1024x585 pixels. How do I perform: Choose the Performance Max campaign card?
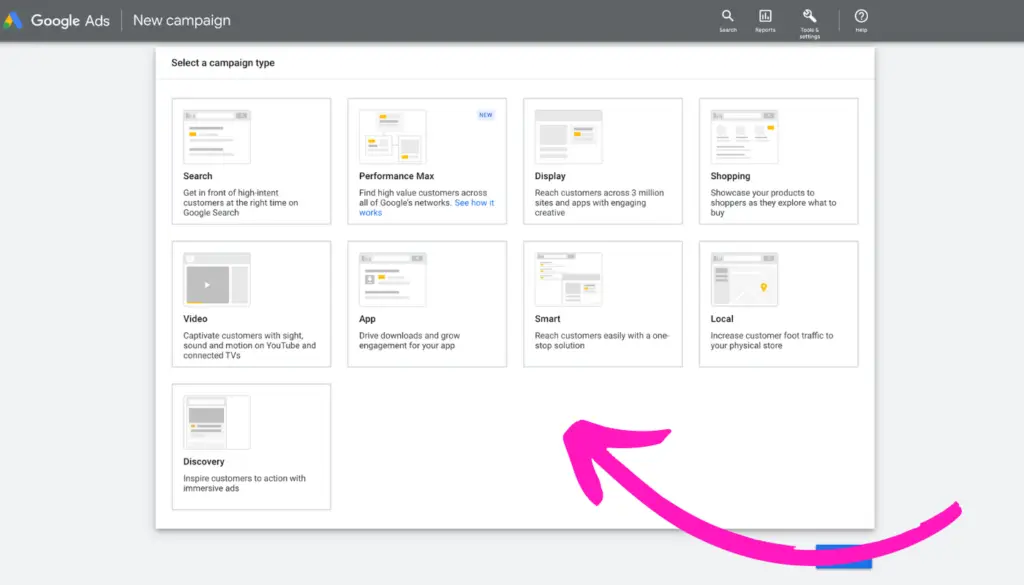pyautogui.click(x=426, y=161)
